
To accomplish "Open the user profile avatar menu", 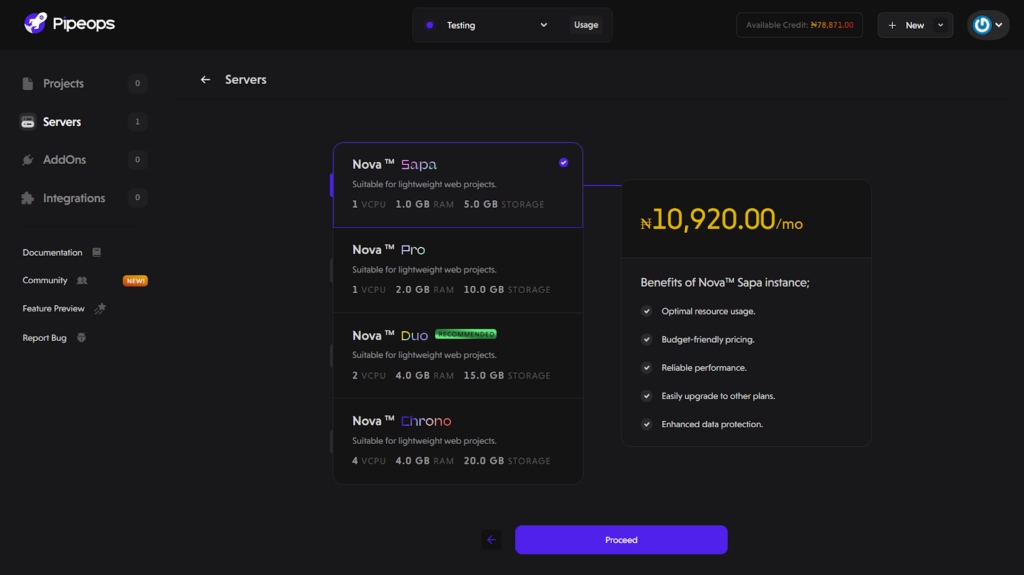I will click(987, 25).
